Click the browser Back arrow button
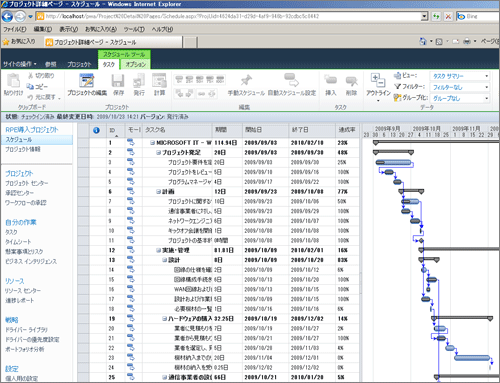The width and height of the screenshot is (500, 383). 7,16
